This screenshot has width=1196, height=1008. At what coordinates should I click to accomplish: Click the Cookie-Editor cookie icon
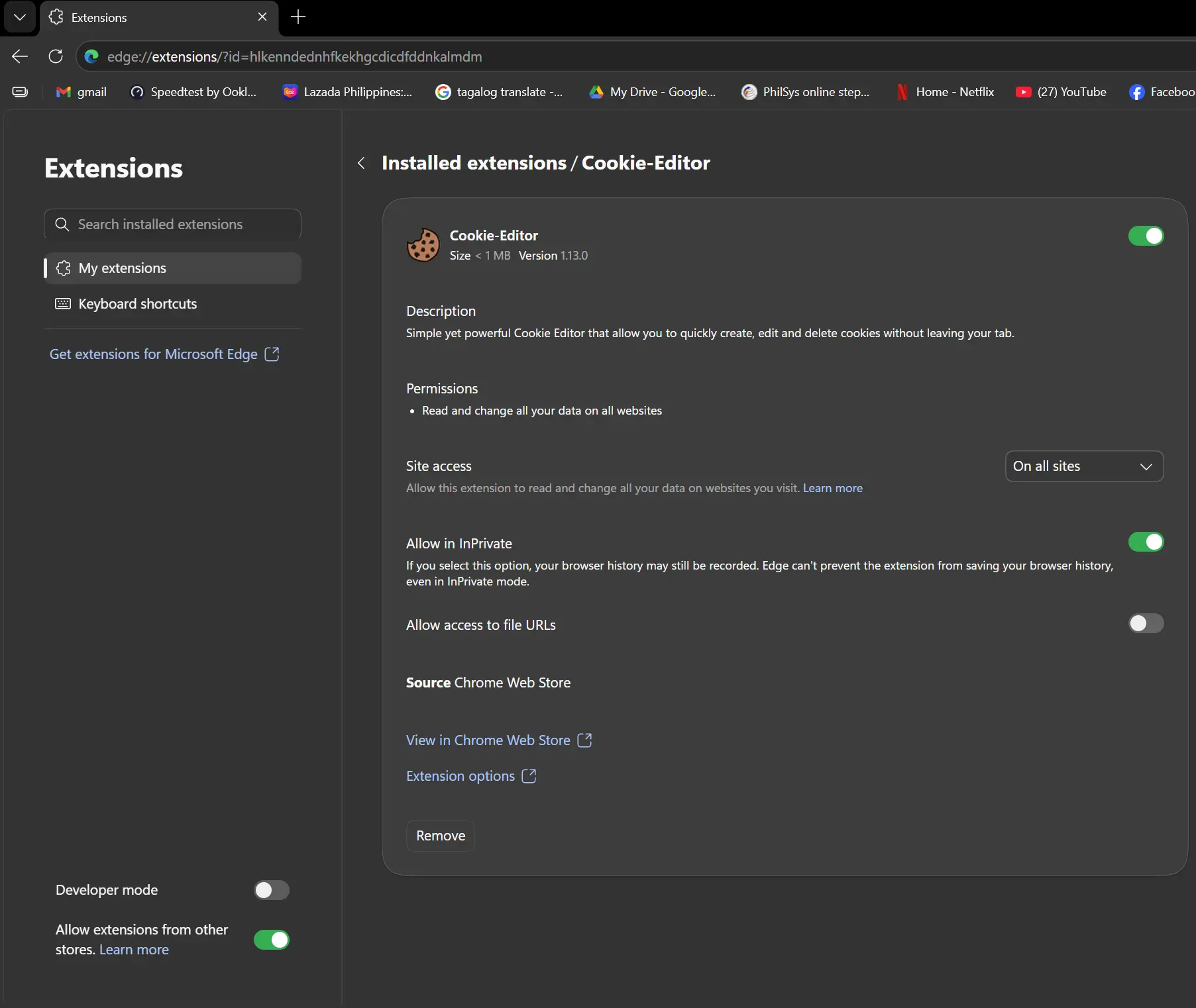[x=423, y=245]
